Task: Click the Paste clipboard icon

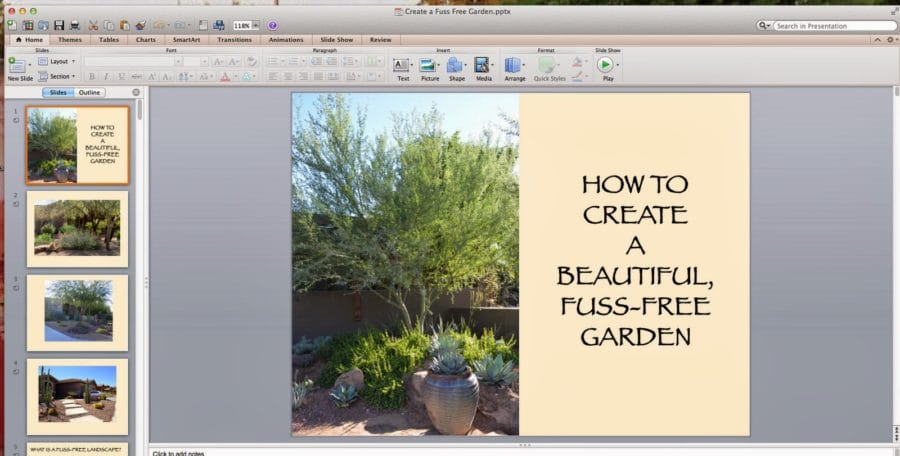Action: click(x=125, y=25)
